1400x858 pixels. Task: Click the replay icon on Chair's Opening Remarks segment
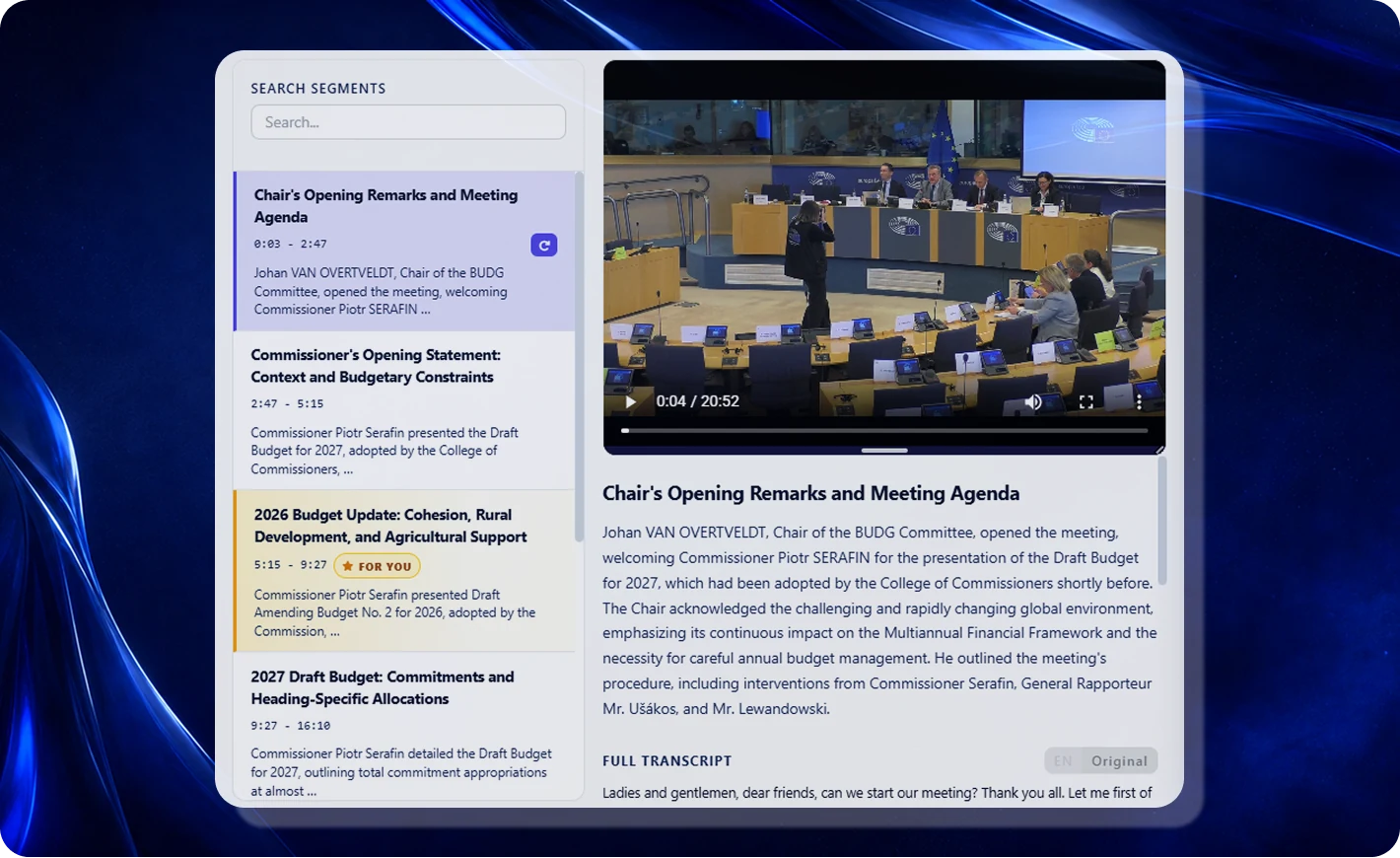543,245
